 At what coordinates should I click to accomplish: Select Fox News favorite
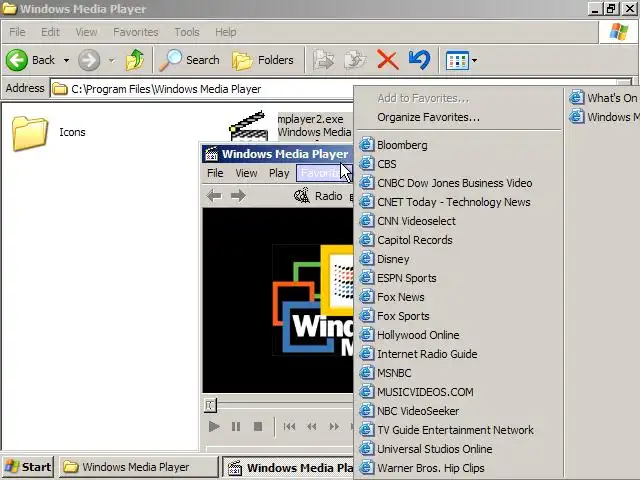coord(459,297)
